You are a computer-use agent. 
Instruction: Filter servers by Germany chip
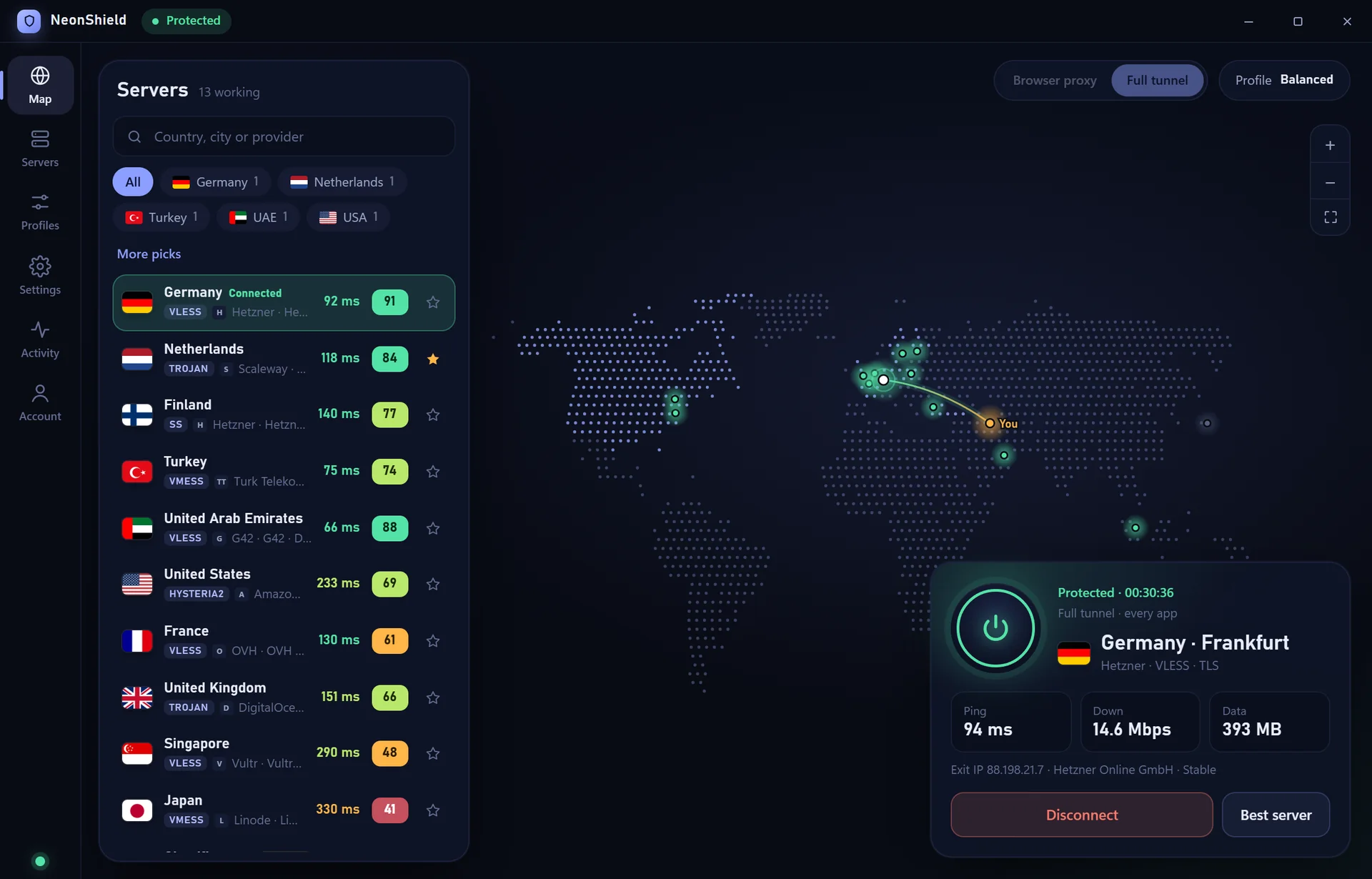[x=215, y=182]
